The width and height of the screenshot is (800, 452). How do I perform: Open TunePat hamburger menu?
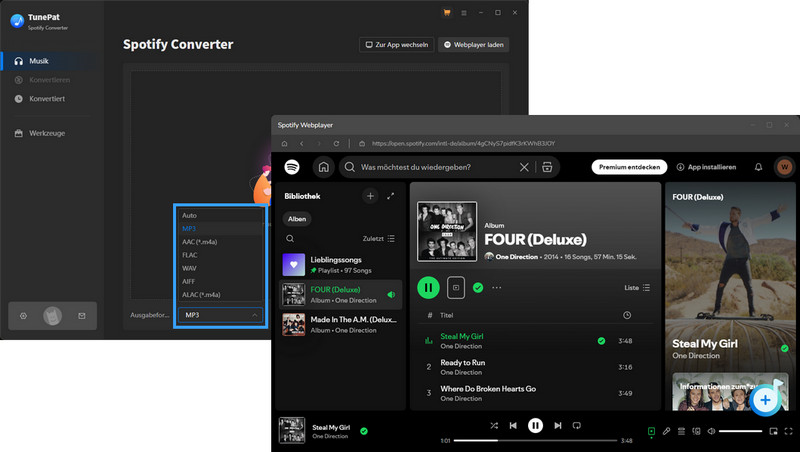tap(464, 13)
